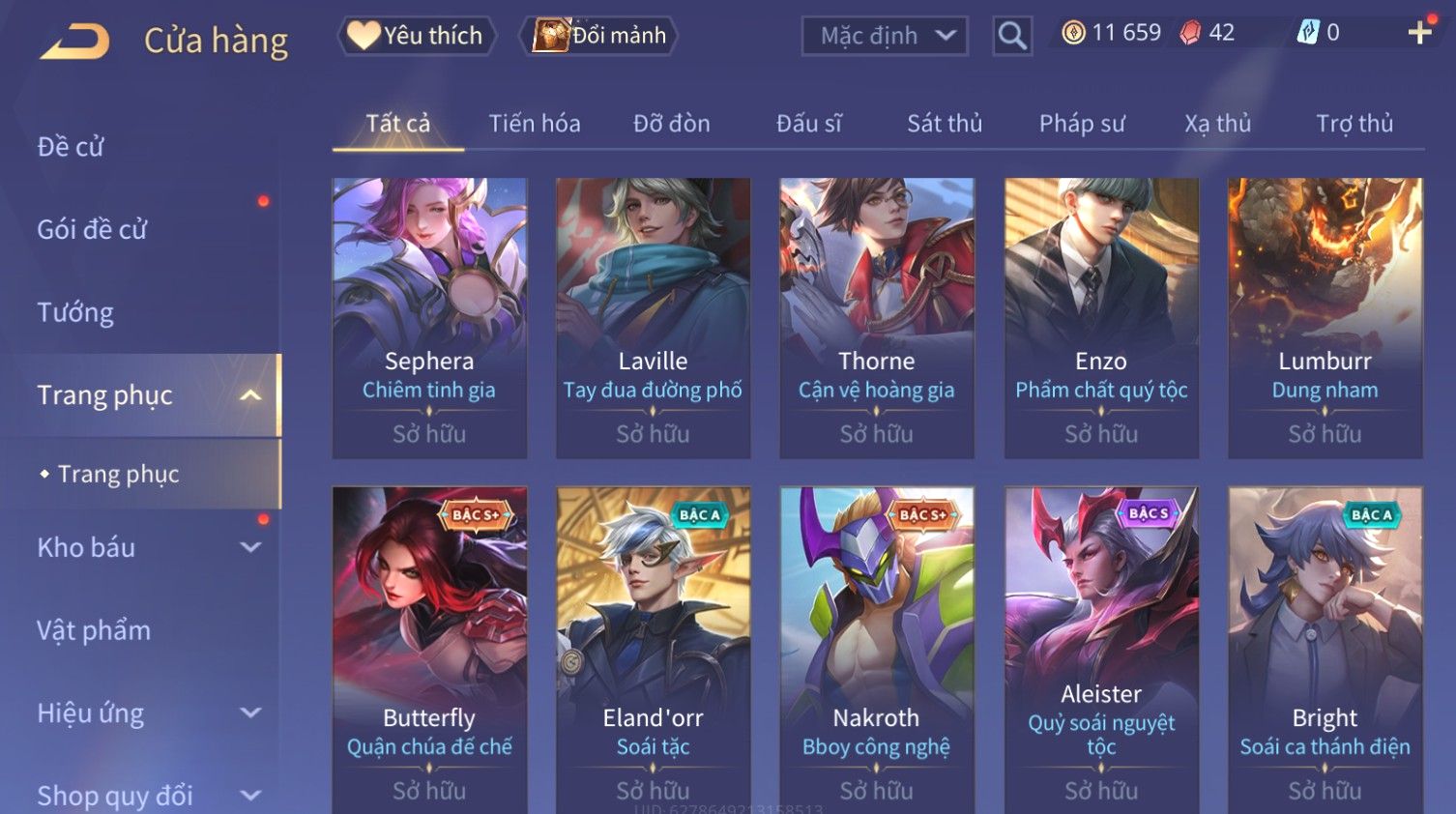1456x814 pixels.
Task: Select the Tiến hóa tab
Action: [535, 124]
